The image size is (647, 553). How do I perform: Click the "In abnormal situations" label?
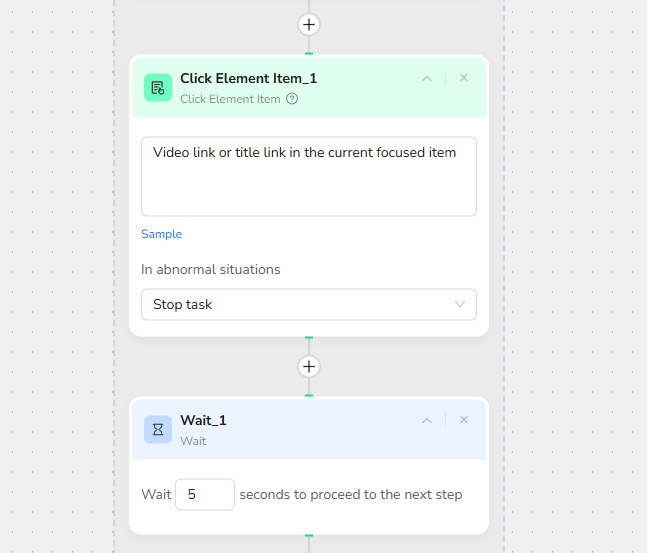pyautogui.click(x=210, y=269)
